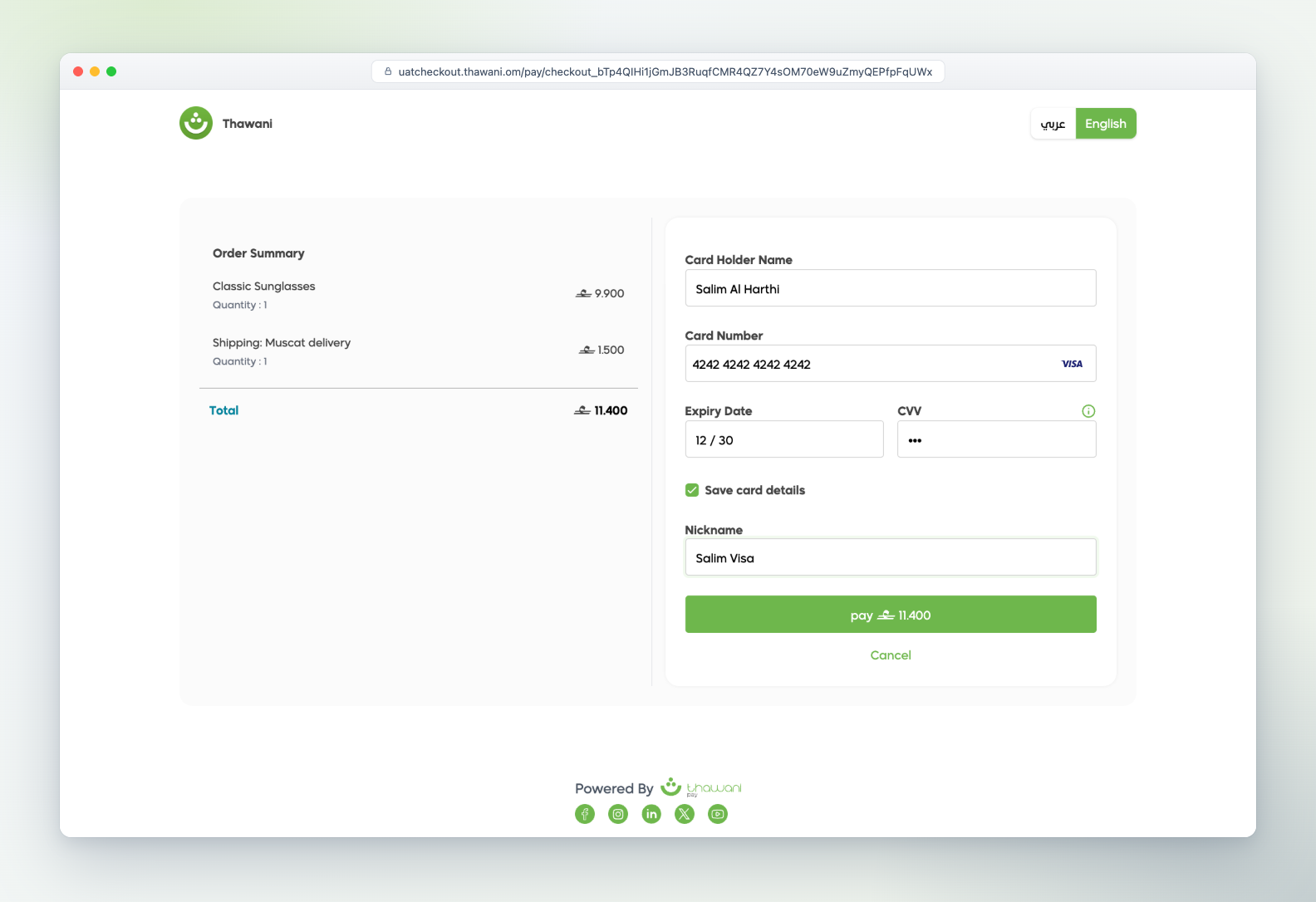Click the Thawani brand name text
1316x902 pixels.
(x=248, y=124)
